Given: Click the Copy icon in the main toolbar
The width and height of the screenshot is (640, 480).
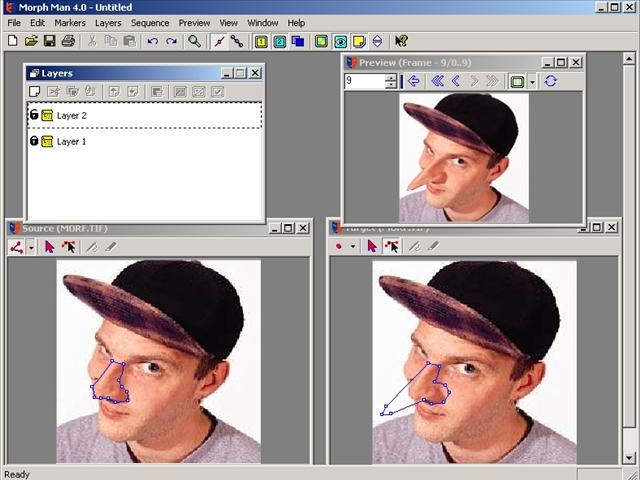Looking at the screenshot, I should [111, 41].
